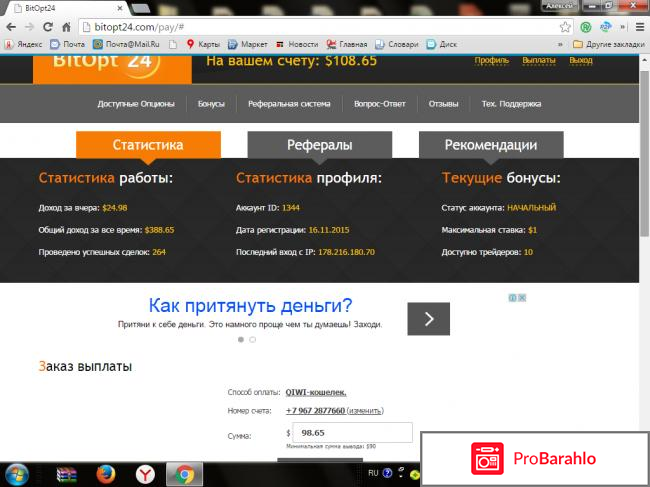This screenshot has height=487, width=650.
Task: Open Профиль link in header
Action: pyautogui.click(x=491, y=61)
